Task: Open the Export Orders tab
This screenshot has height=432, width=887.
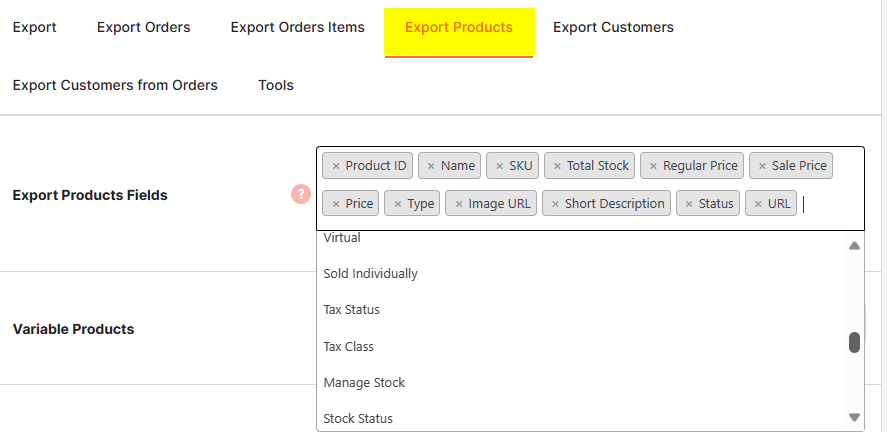Action: pyautogui.click(x=143, y=28)
